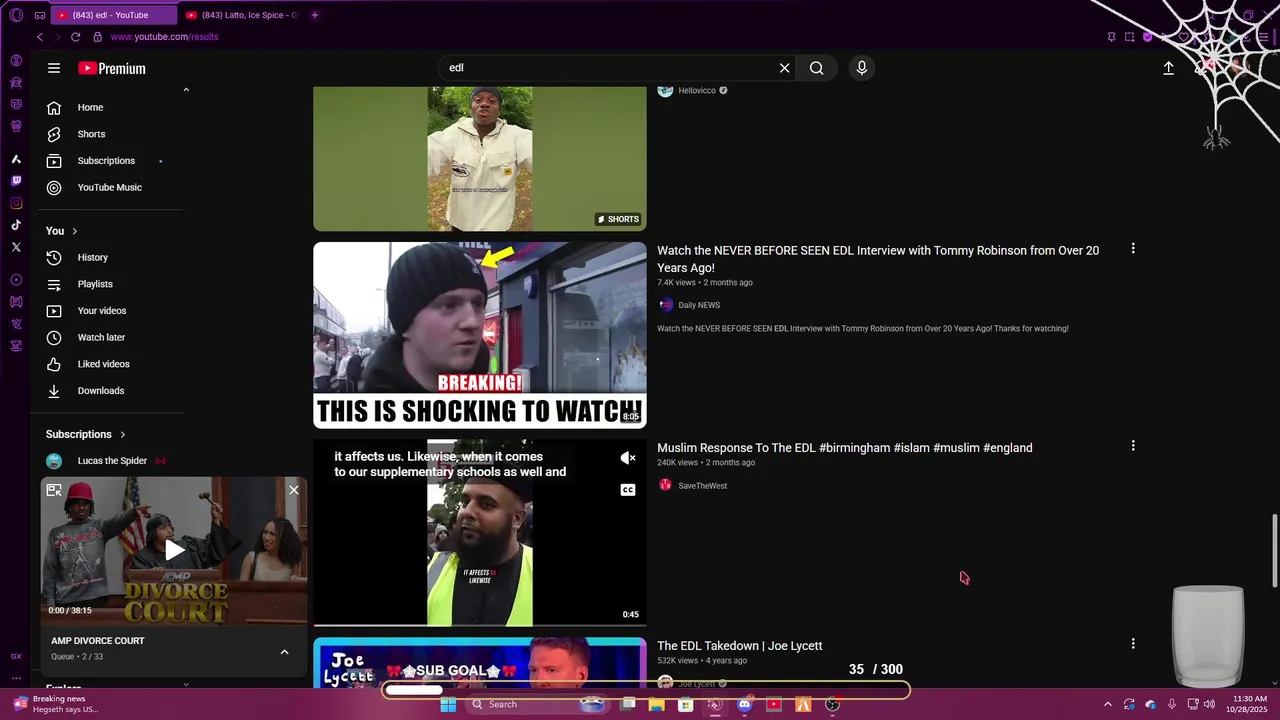
Task: Open Downloads in the sidebar
Action: 110,391
